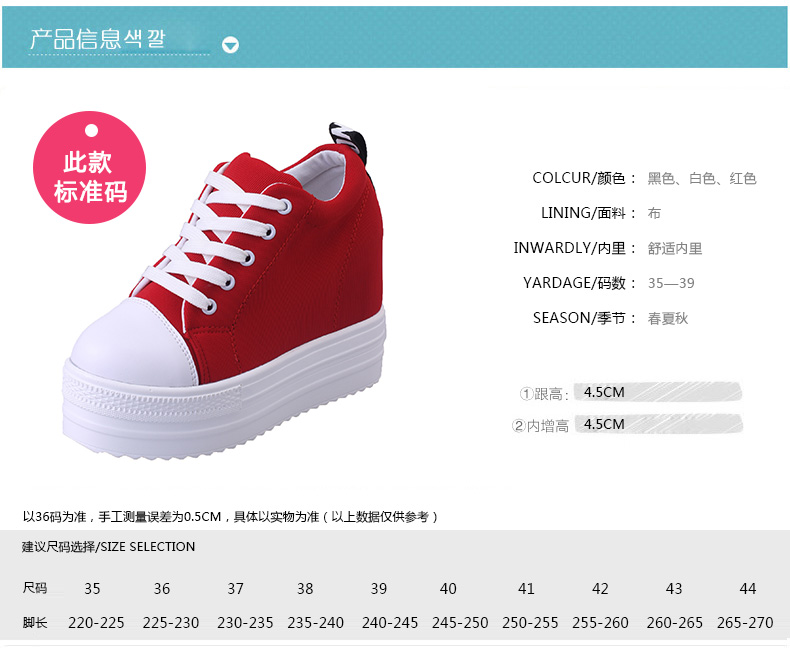
Task: Click the YARDAGE 35—39 size range
Action: (x=671, y=283)
